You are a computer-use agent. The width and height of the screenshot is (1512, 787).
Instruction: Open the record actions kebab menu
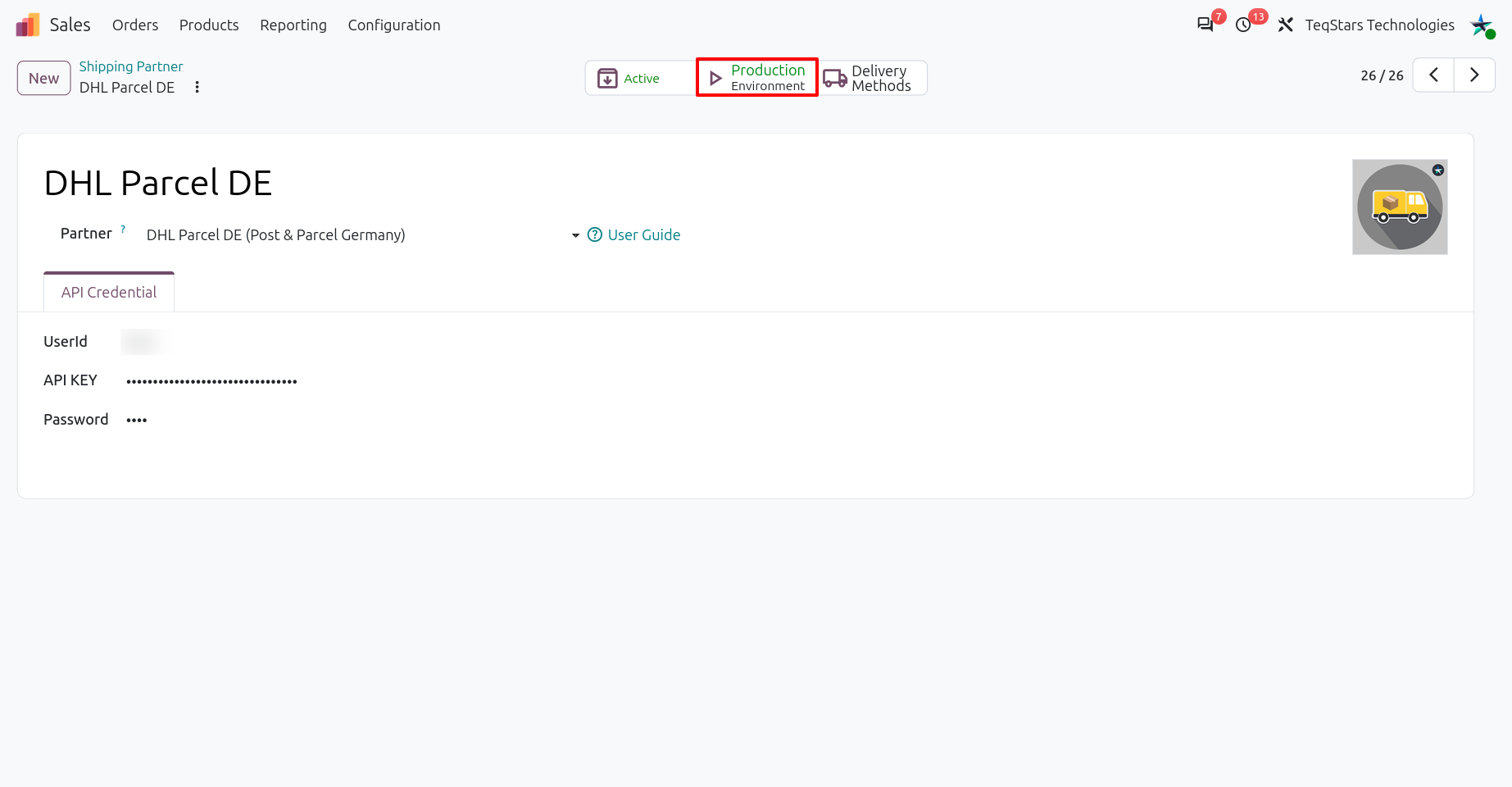197,87
